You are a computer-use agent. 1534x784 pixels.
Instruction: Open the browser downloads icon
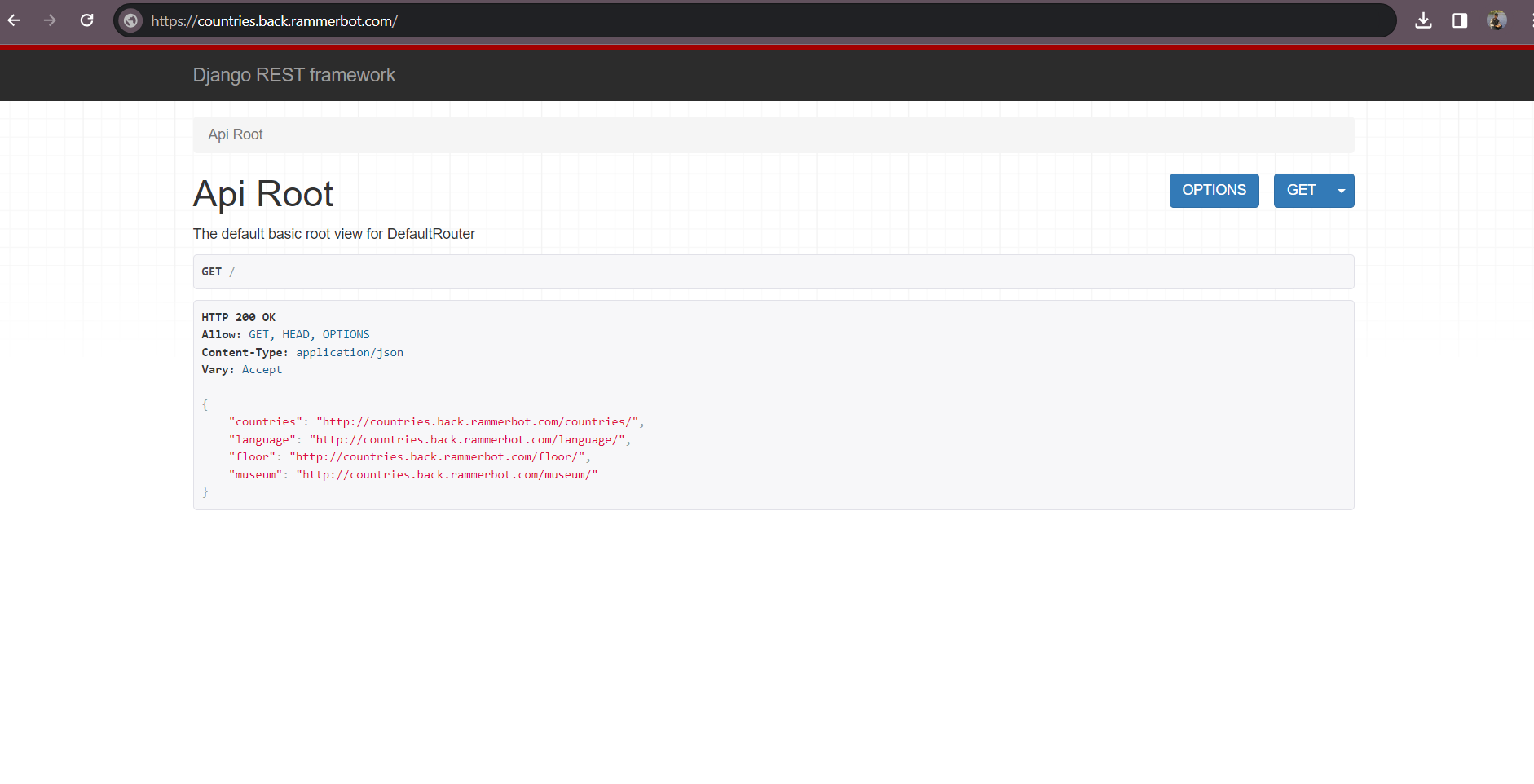point(1423,20)
